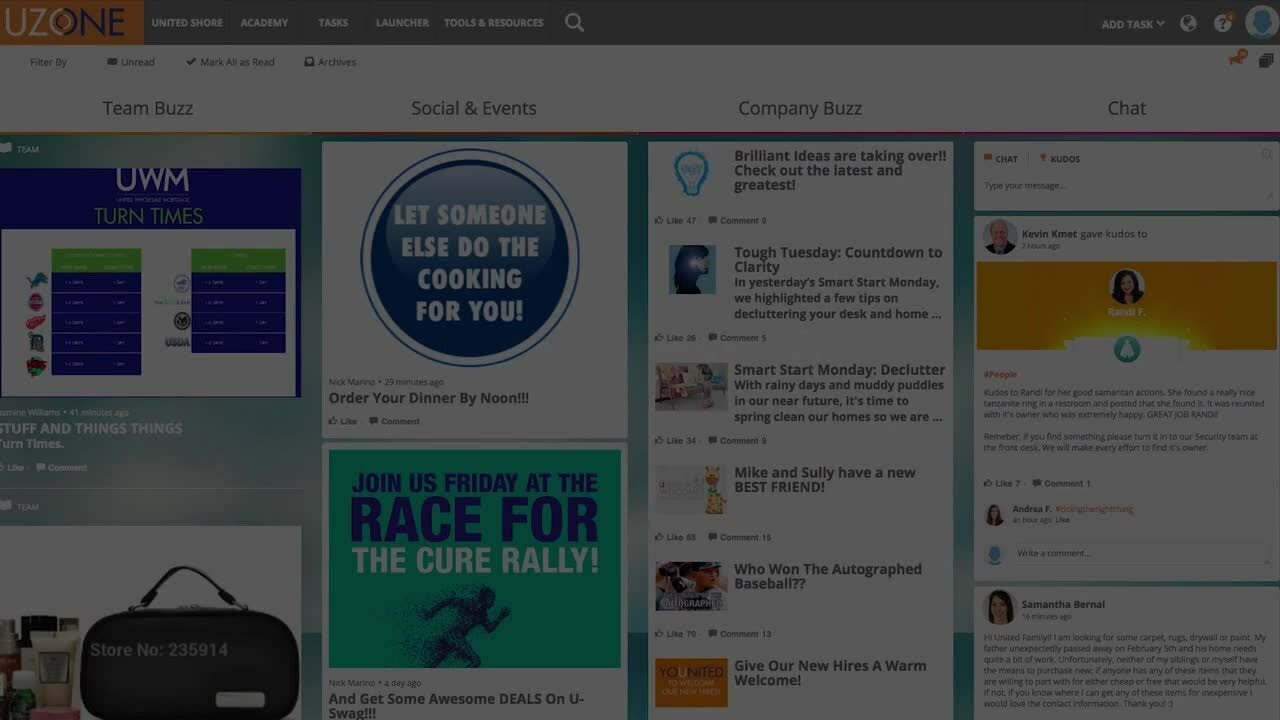This screenshot has height=720, width=1280.
Task: Open the 5 comments on Tough Tuesday post
Action: click(x=737, y=338)
